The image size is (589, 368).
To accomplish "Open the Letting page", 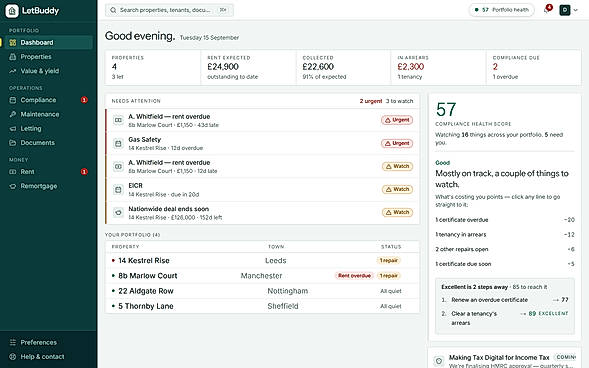I will pyautogui.click(x=47, y=128).
